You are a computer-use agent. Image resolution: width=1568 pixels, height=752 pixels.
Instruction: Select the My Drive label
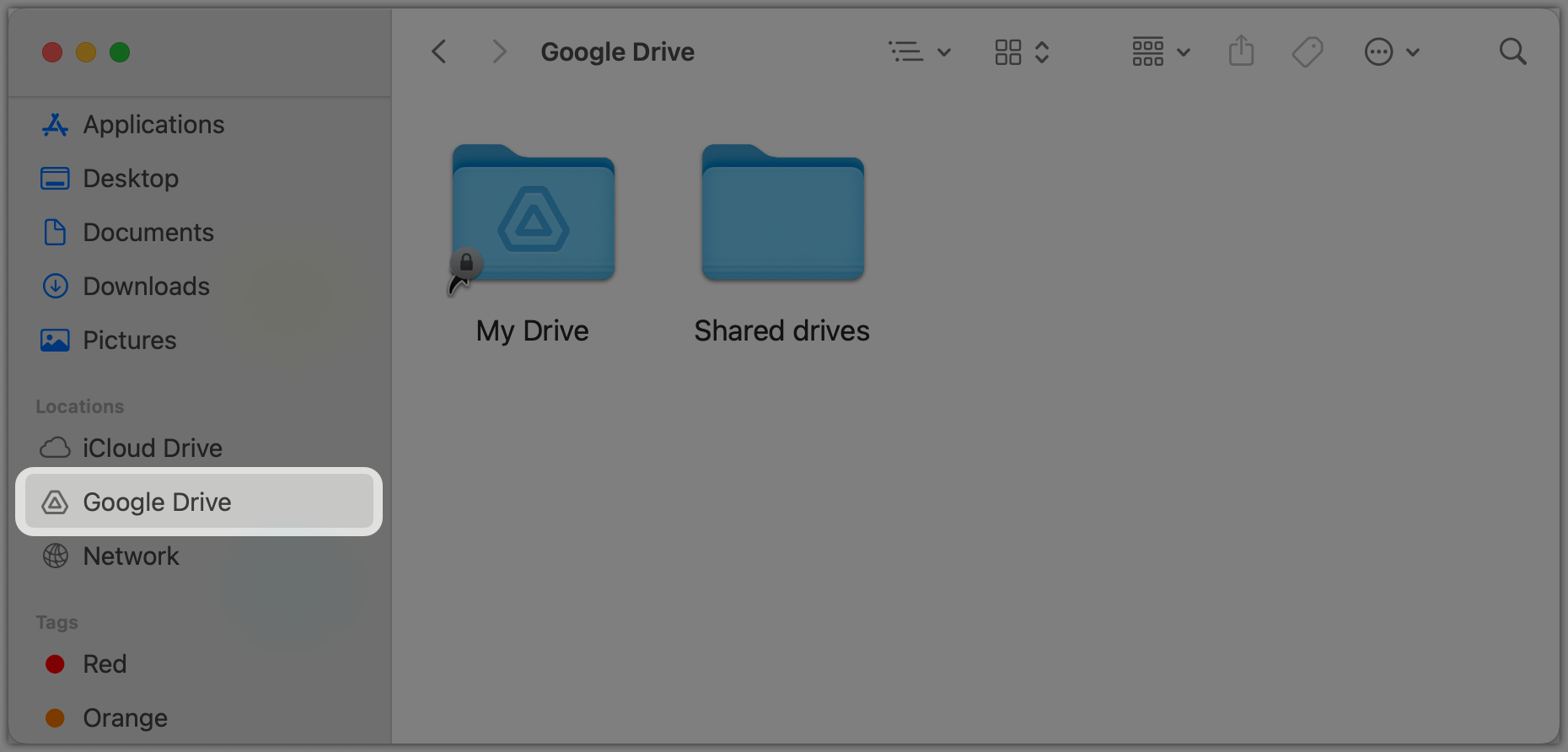[533, 330]
